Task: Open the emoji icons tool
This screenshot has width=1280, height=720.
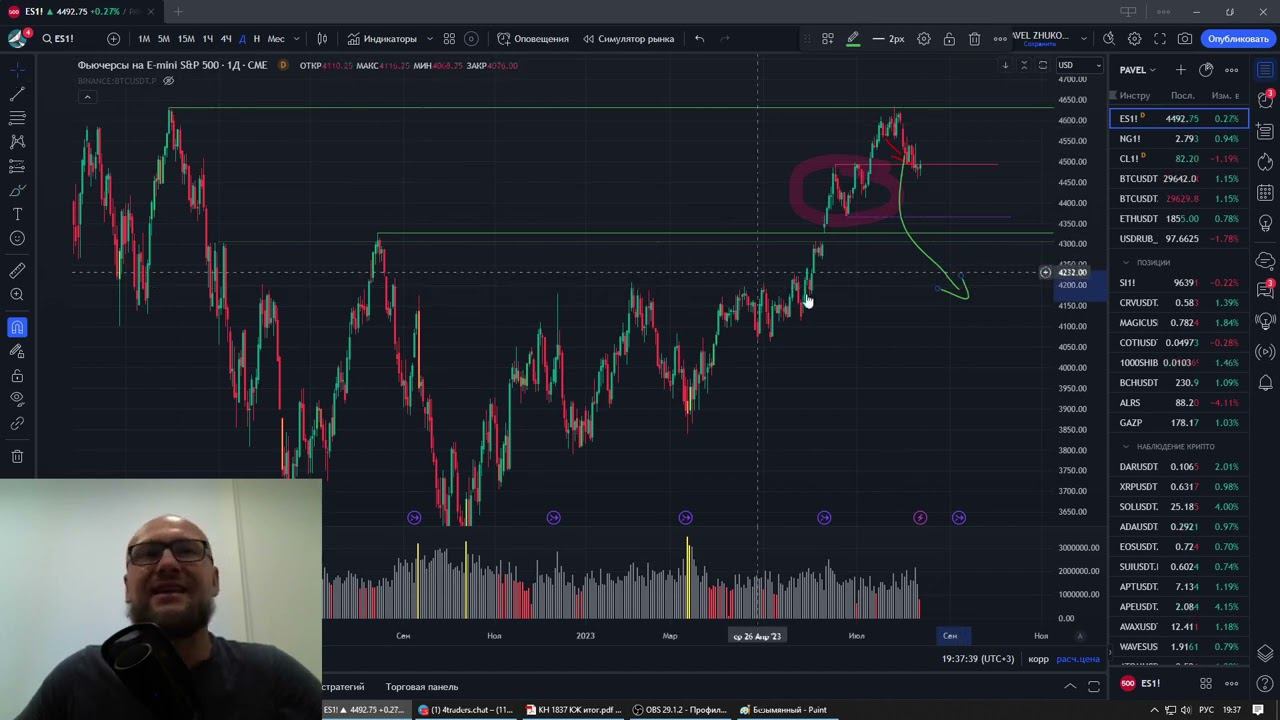Action: [x=17, y=238]
